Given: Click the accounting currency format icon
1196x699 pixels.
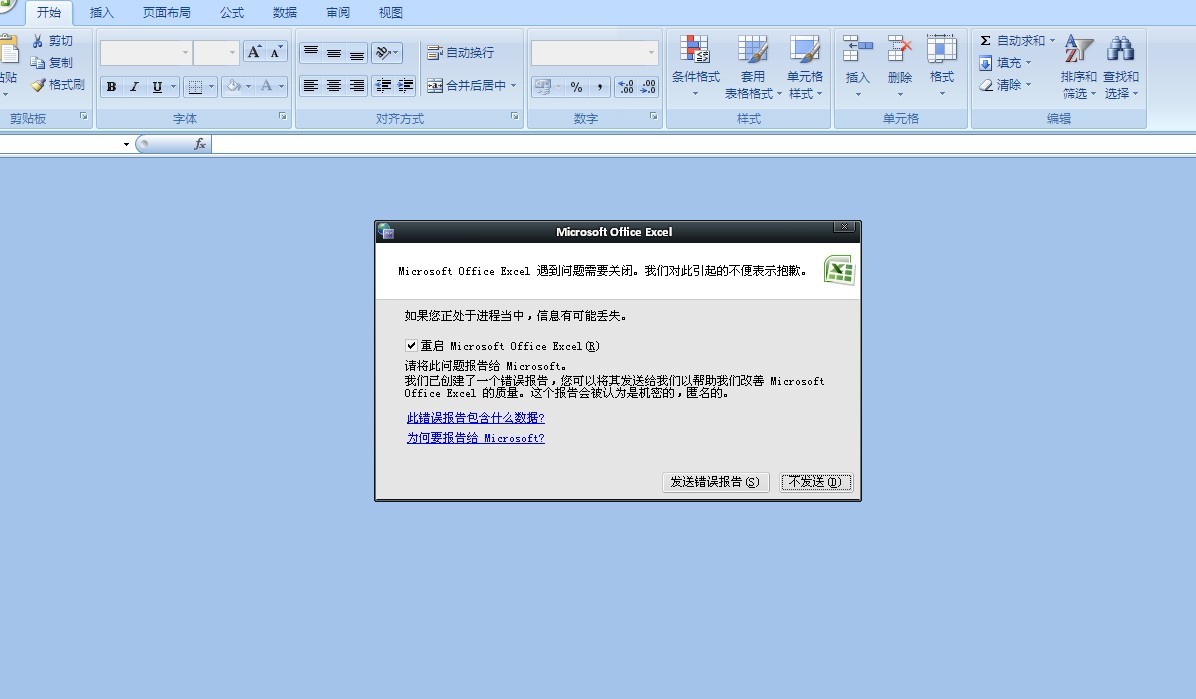Looking at the screenshot, I should (x=542, y=86).
